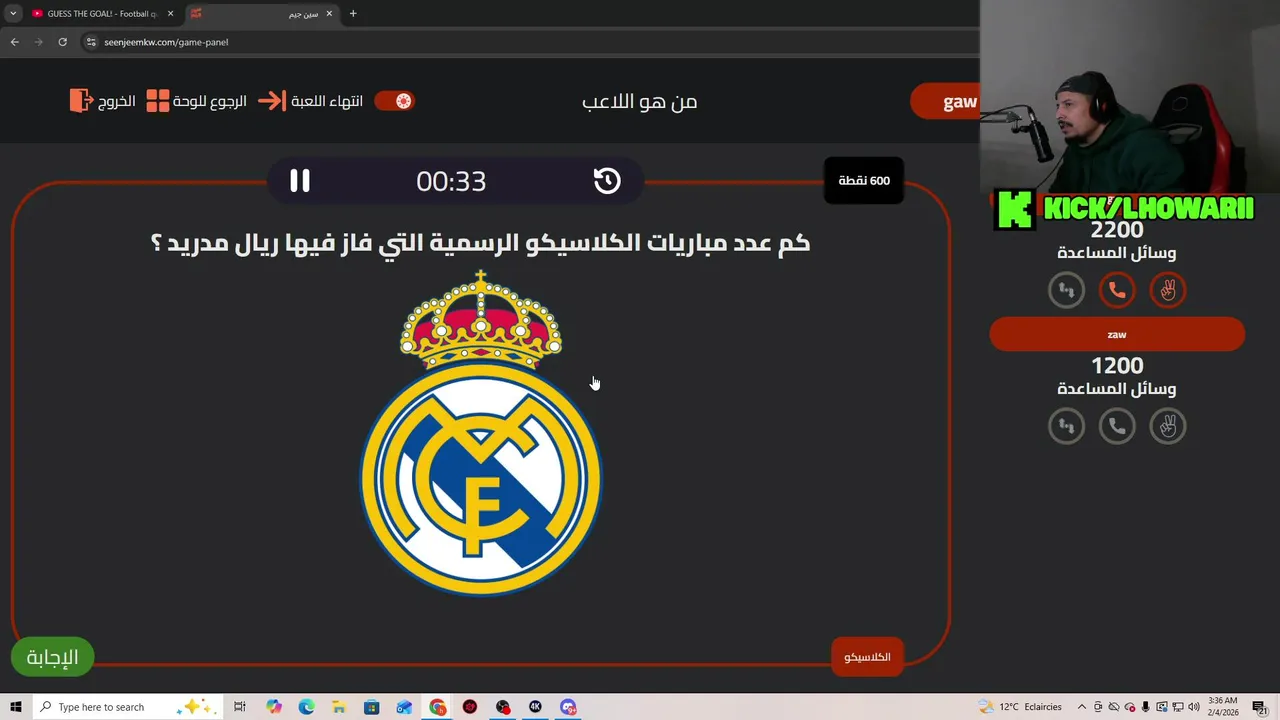Click the zaw score 1200
1280x720 pixels.
click(x=1117, y=366)
